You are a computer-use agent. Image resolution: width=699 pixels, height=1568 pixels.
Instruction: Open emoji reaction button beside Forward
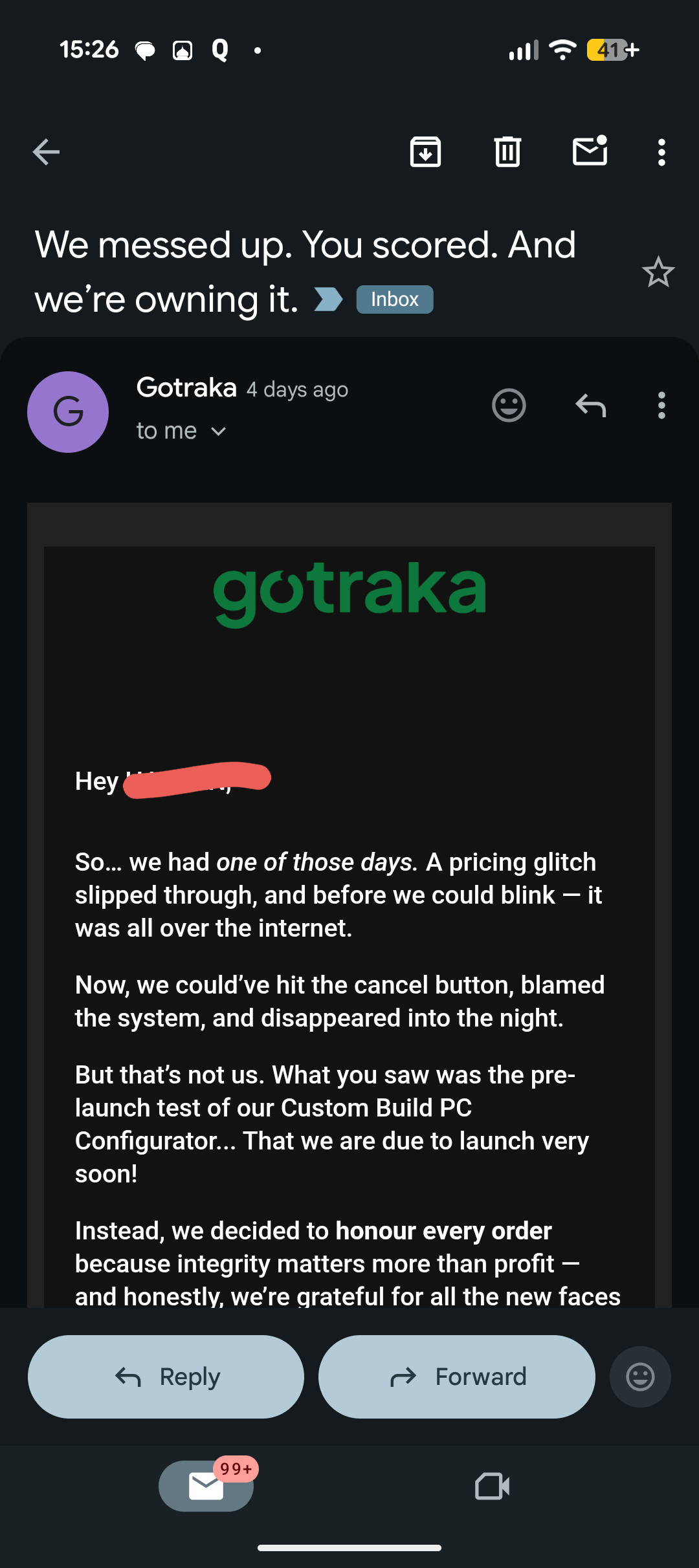pyautogui.click(x=640, y=1377)
